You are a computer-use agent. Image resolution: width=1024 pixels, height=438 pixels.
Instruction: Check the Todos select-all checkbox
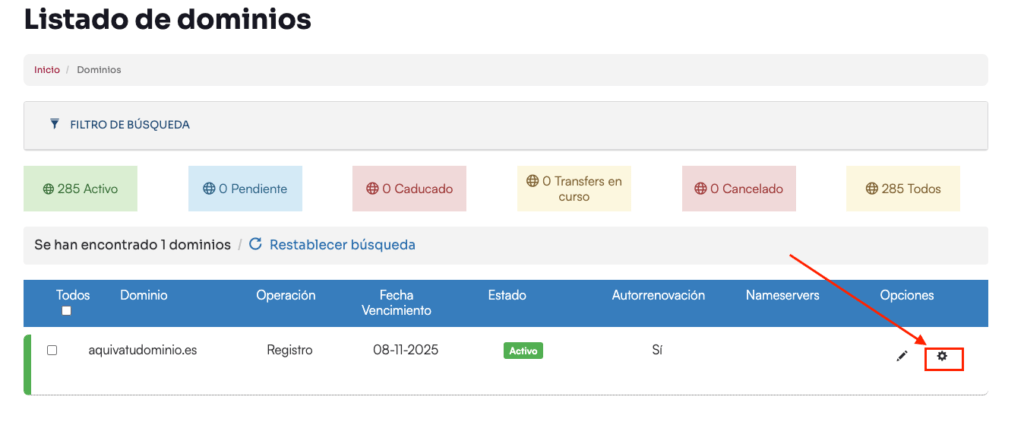[x=66, y=311]
